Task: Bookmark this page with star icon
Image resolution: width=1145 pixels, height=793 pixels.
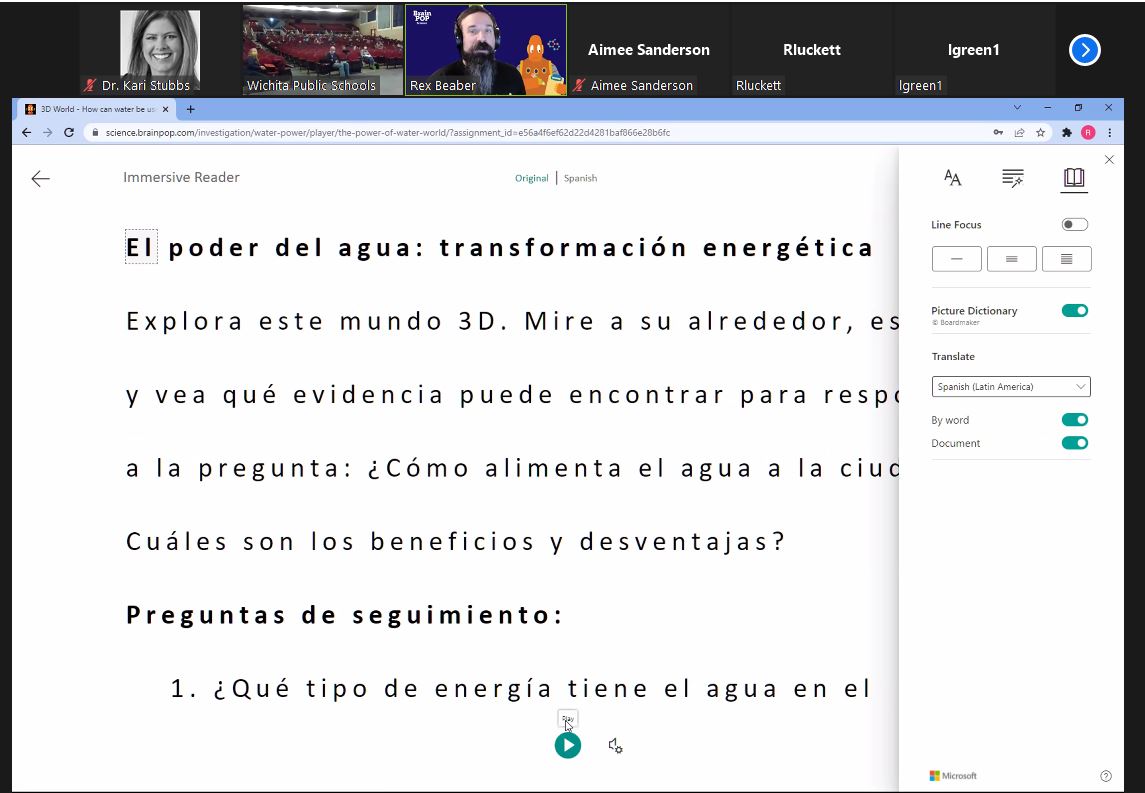Action: pyautogui.click(x=1041, y=132)
